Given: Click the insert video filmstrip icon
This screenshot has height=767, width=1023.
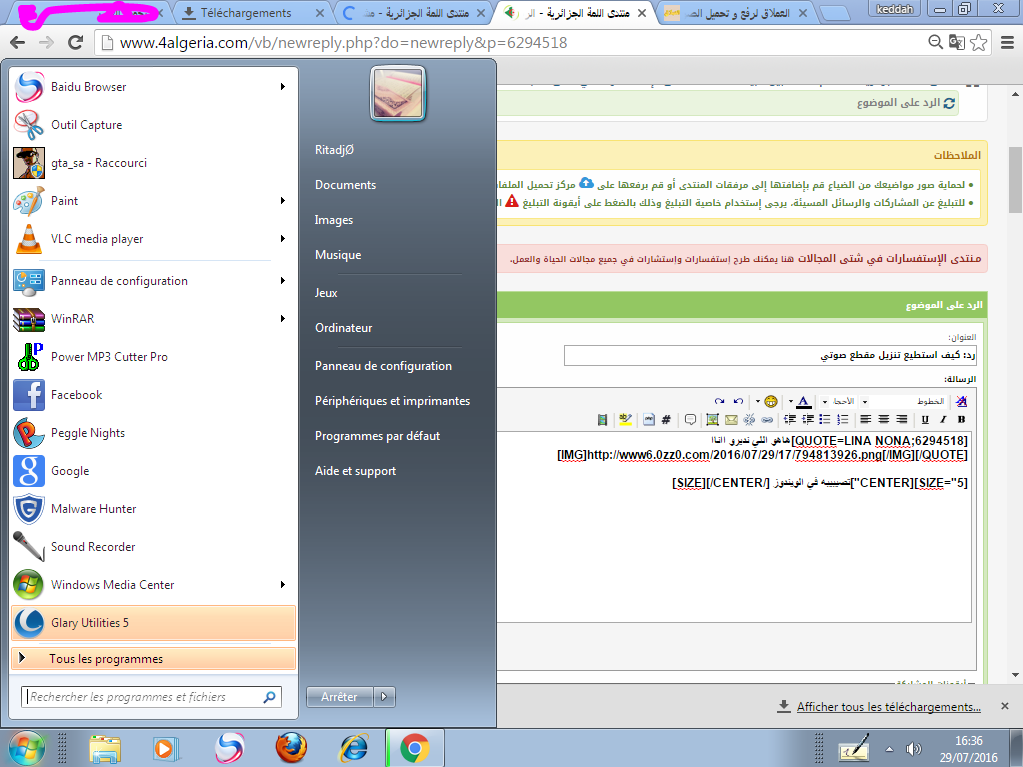Looking at the screenshot, I should click(x=602, y=419).
